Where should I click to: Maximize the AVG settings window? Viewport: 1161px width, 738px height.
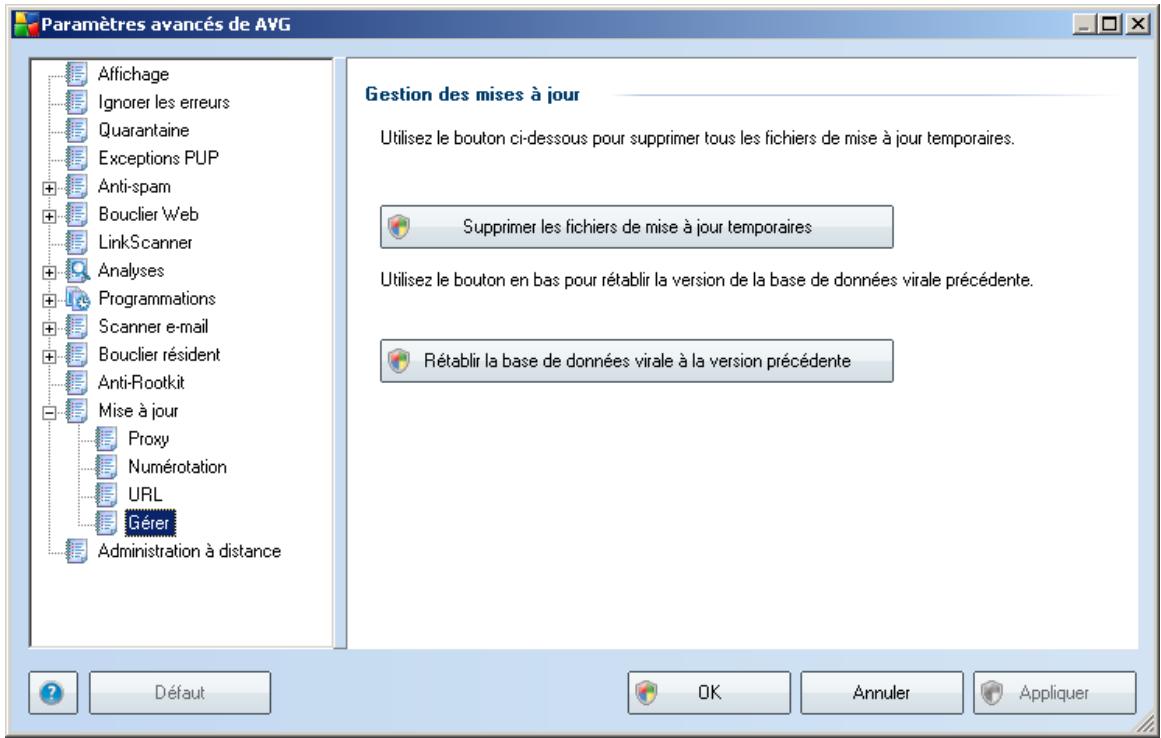tap(1108, 24)
